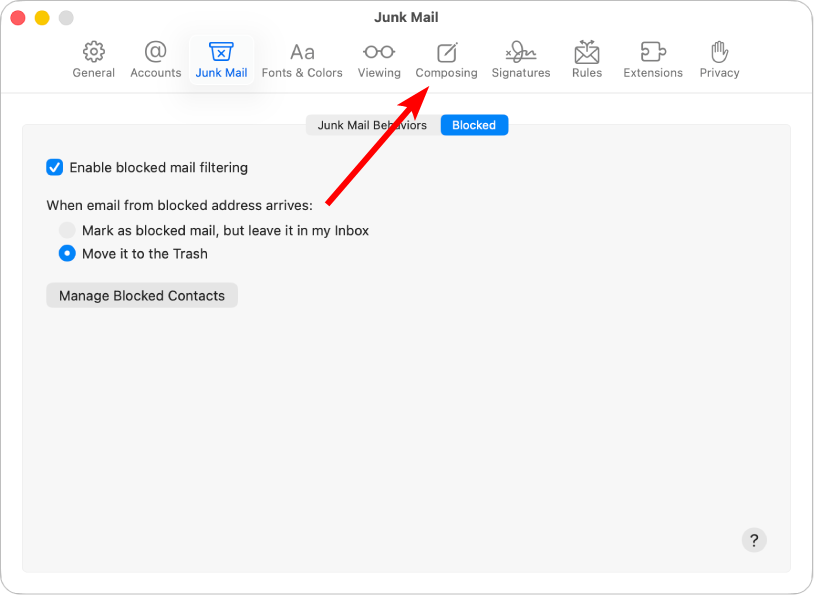Choose Mark as blocked mail, leave in Inbox
The height and width of the screenshot is (596, 814).
tap(67, 230)
